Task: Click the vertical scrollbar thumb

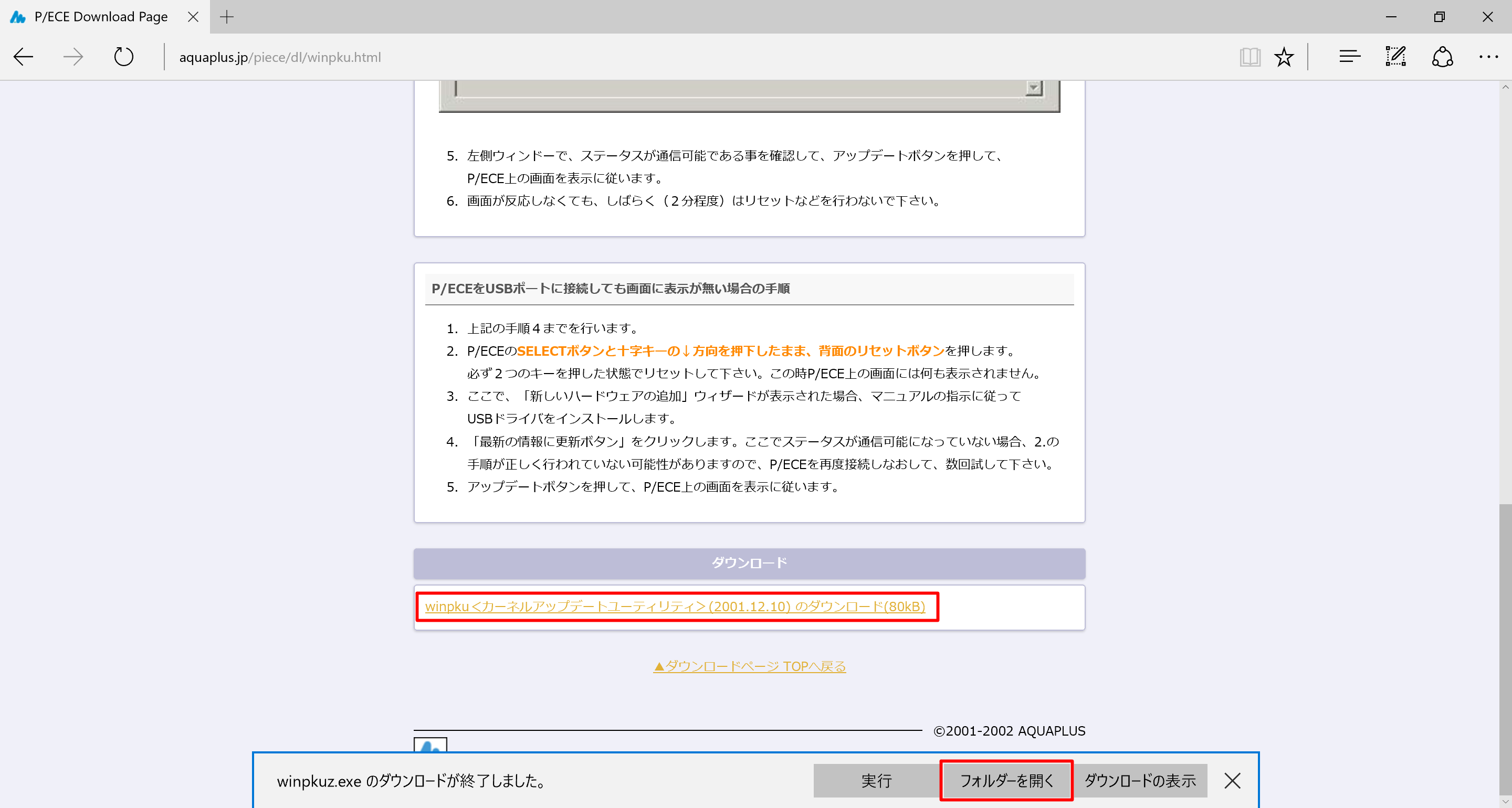Action: tap(1505, 648)
